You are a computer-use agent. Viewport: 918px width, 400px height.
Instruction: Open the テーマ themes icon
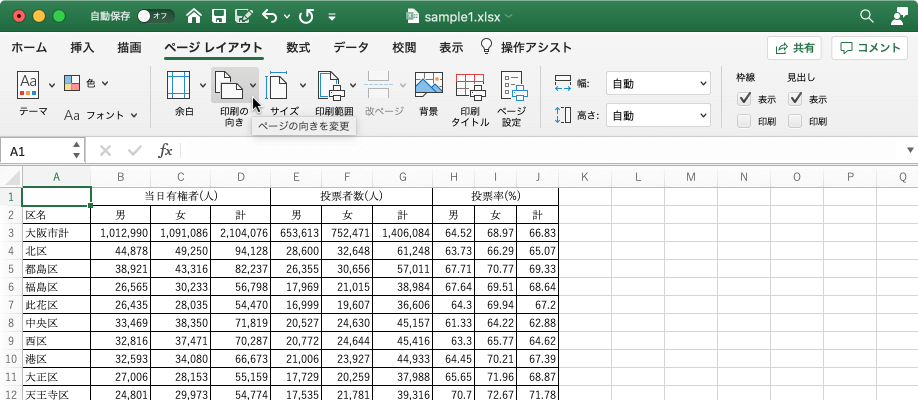[x=29, y=85]
